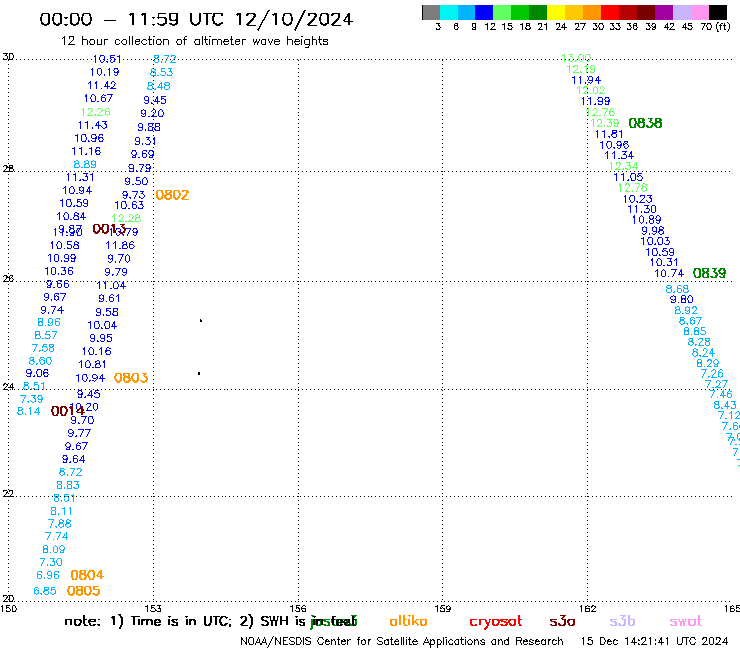
Task: Click wave height value 8.43
Action: pos(725,405)
